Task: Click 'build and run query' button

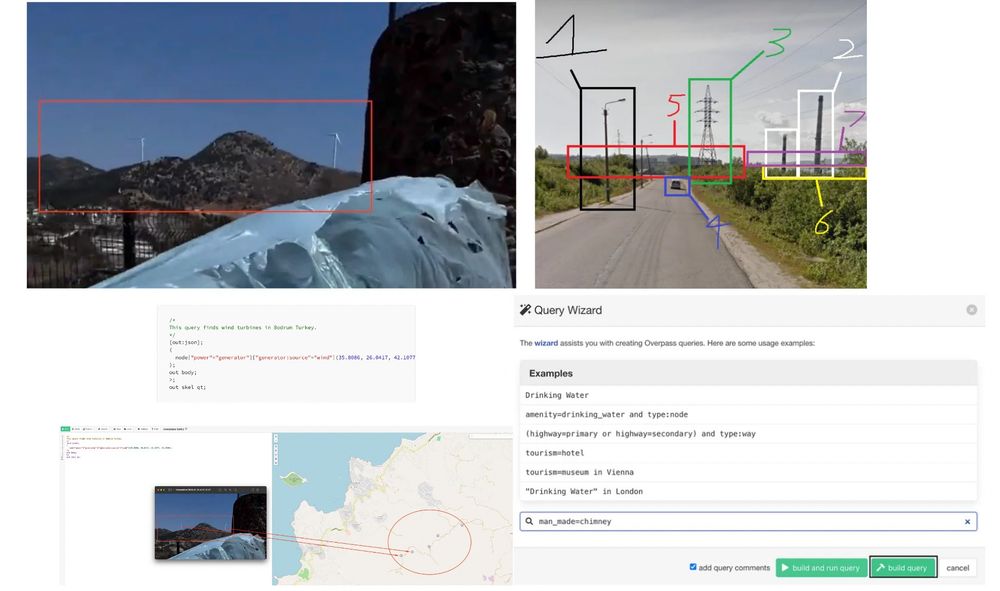Action: point(821,567)
